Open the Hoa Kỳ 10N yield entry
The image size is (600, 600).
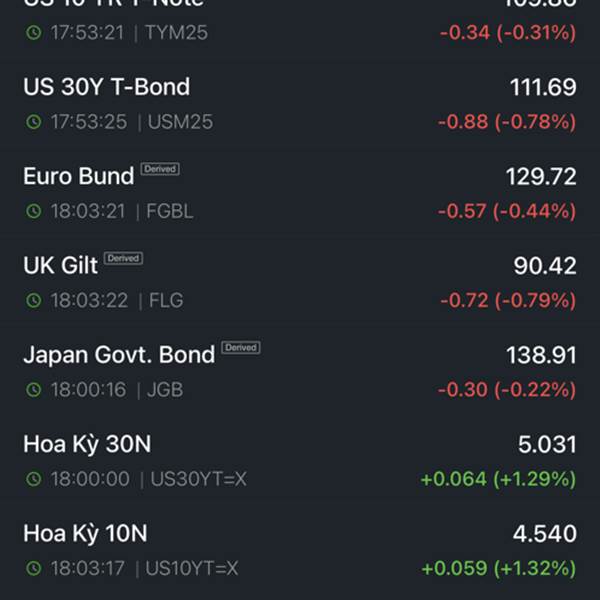300,550
